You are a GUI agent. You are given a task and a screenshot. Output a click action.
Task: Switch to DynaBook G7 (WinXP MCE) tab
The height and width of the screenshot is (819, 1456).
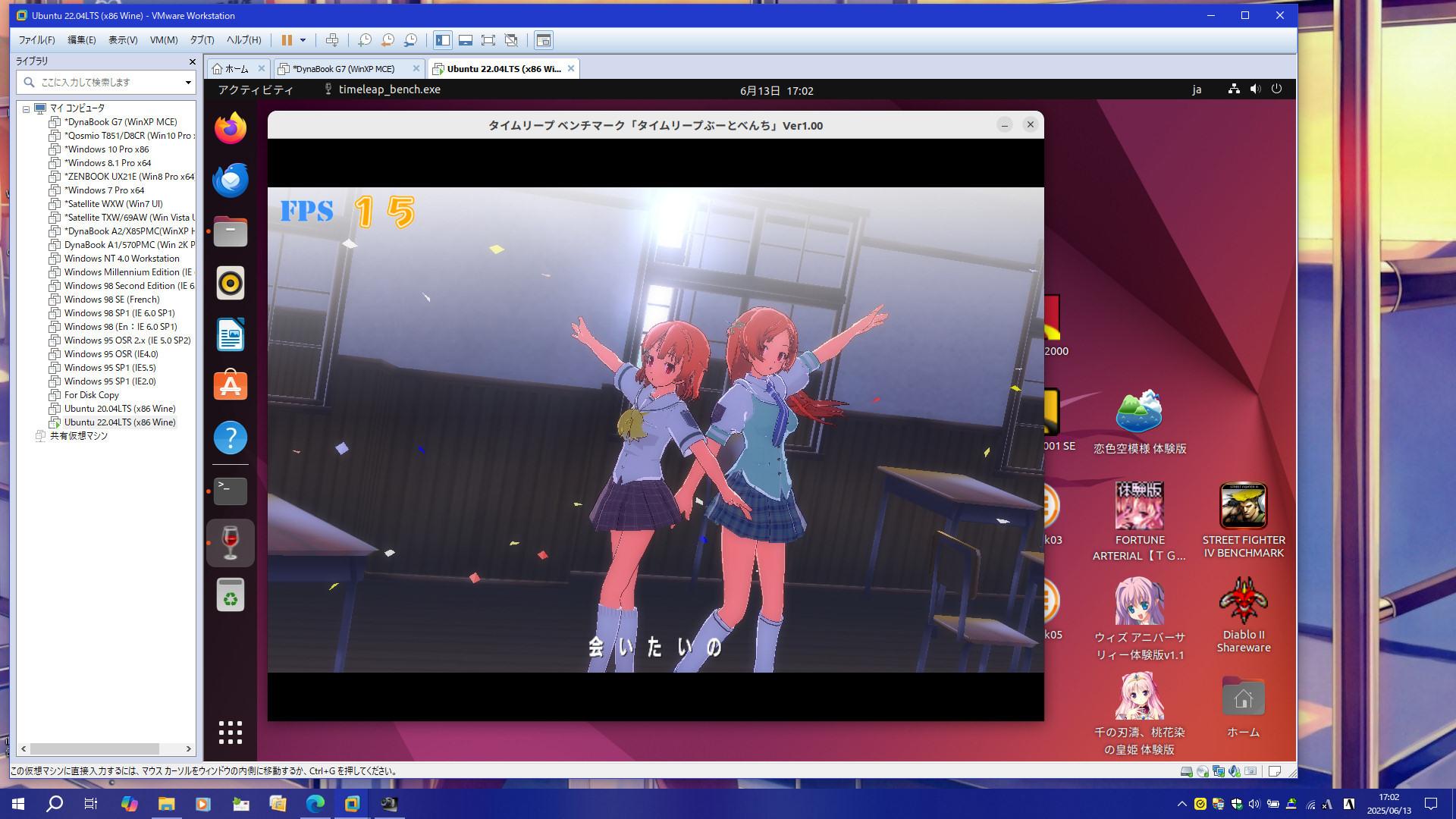click(x=344, y=69)
